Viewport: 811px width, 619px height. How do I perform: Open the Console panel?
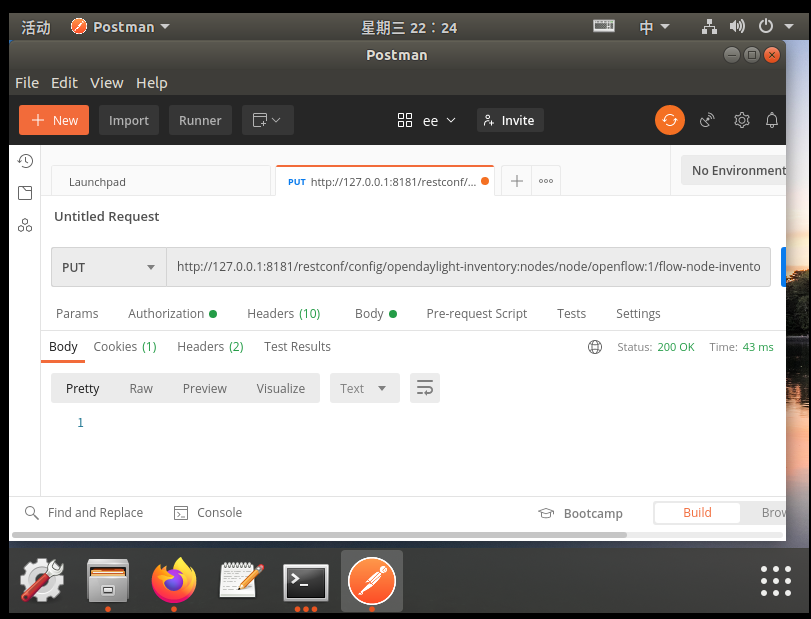click(x=208, y=512)
